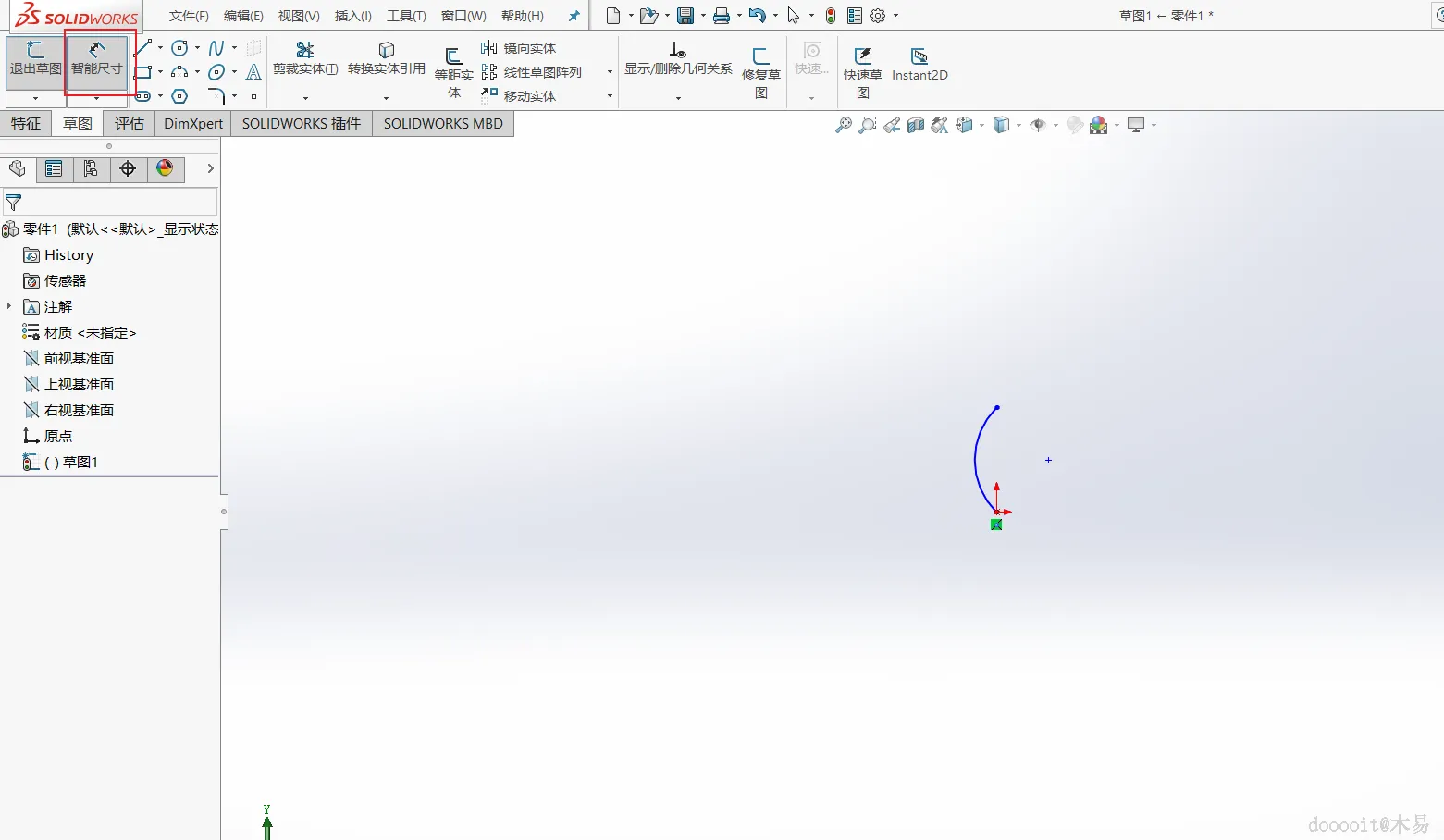Open dropdown arrow under 智能尺寸
Image resolution: width=1444 pixels, height=840 pixels.
pyautogui.click(x=96, y=98)
